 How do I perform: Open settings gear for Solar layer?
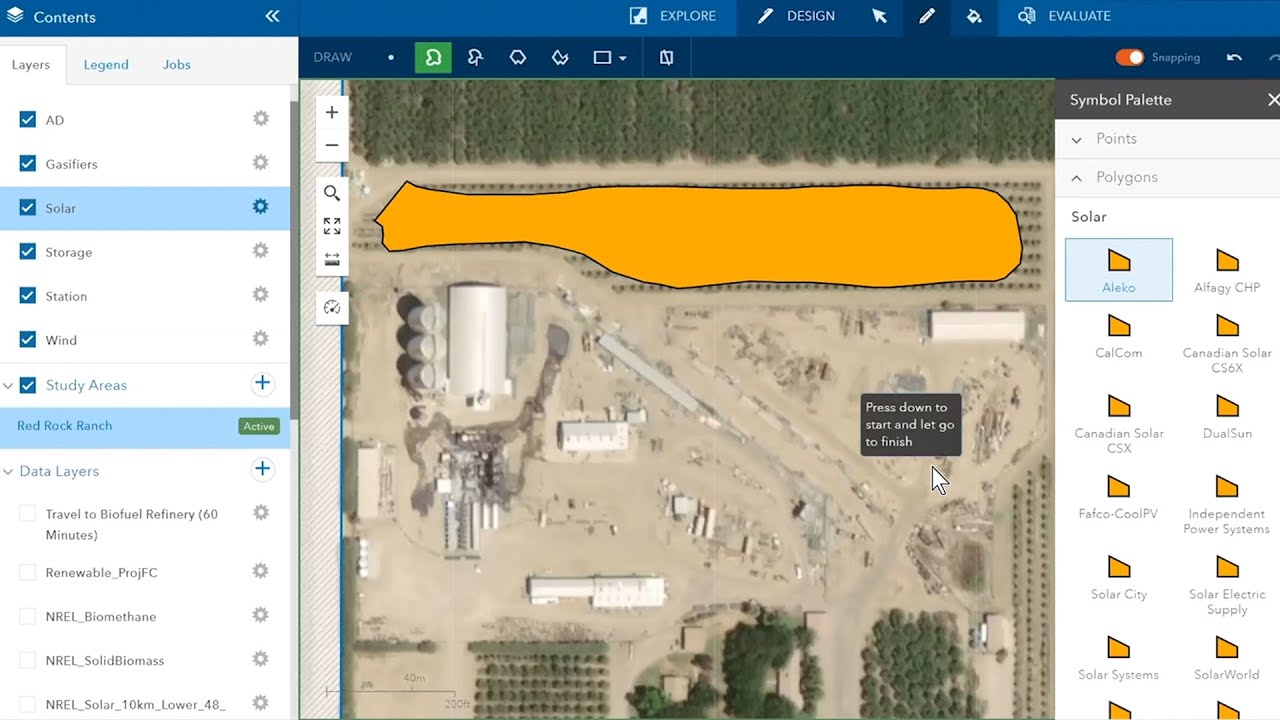[x=261, y=207]
